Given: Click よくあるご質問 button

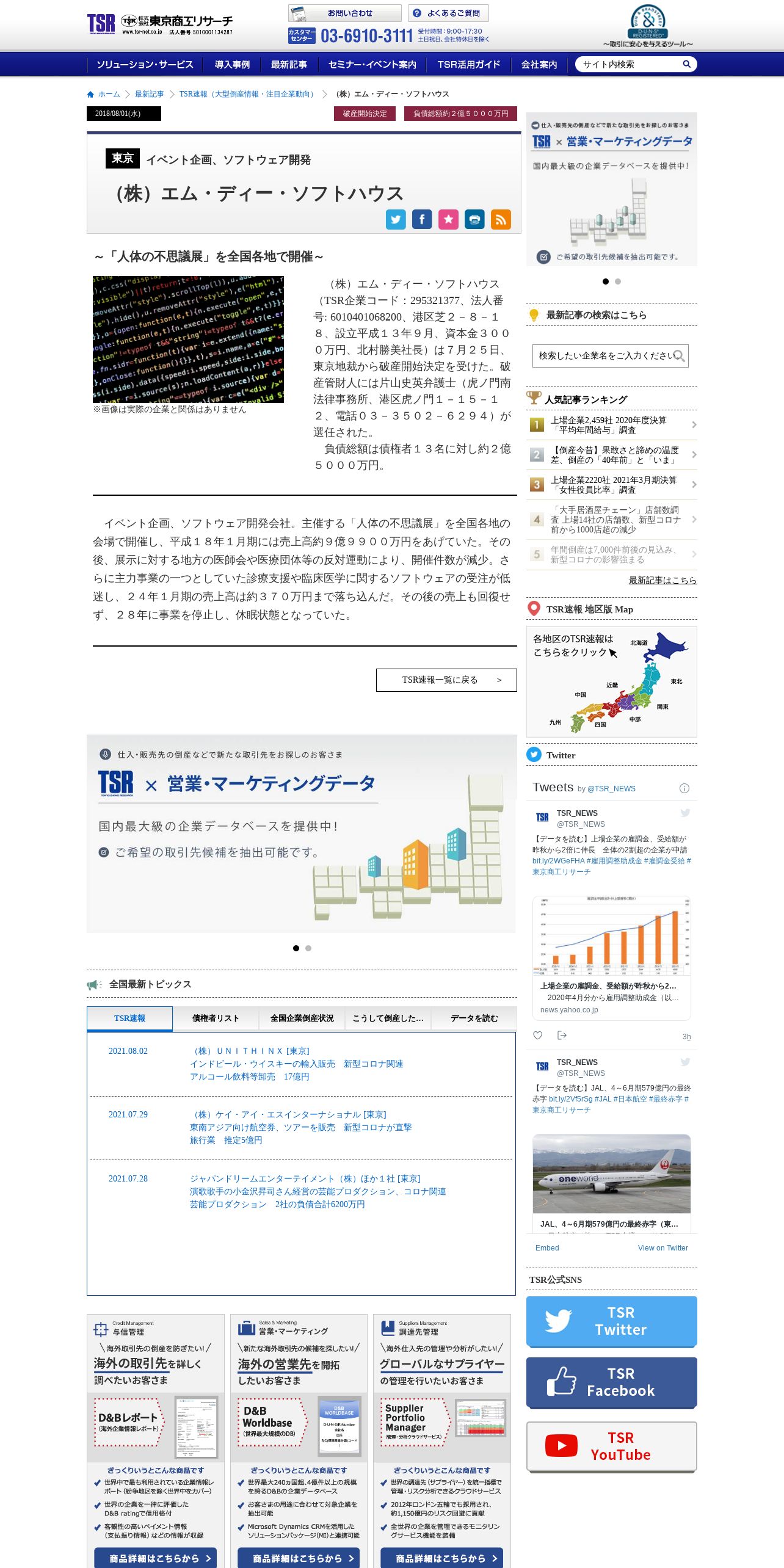Looking at the screenshot, I should pyautogui.click(x=448, y=13).
